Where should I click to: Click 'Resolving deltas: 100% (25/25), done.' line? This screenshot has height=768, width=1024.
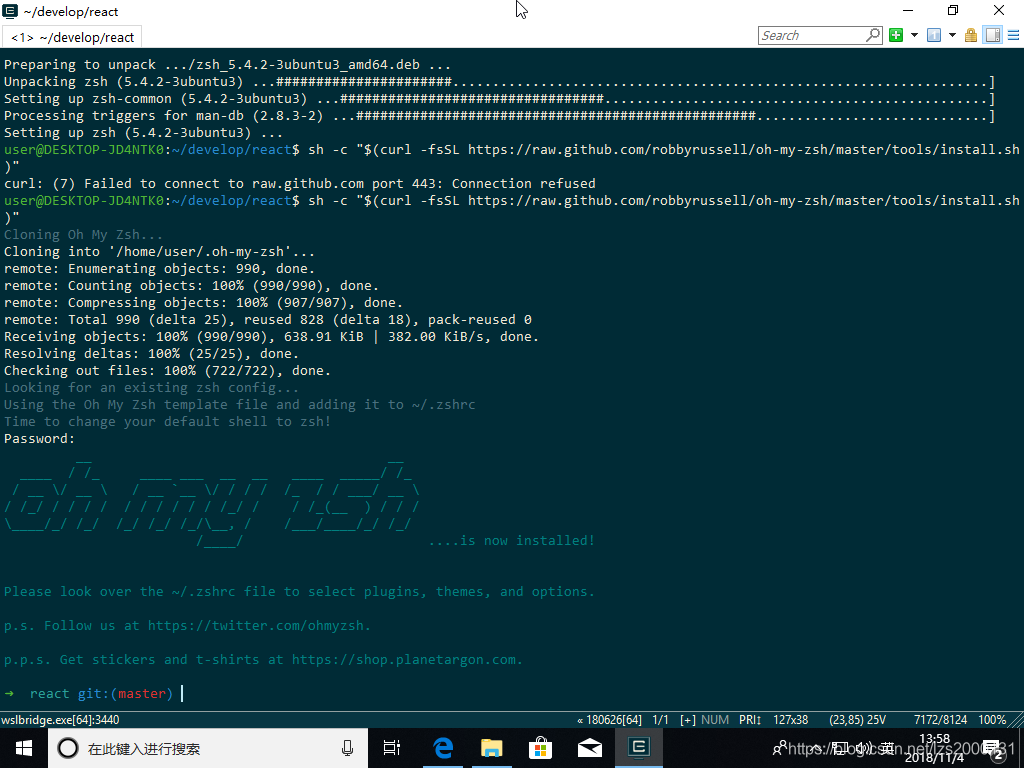point(151,353)
